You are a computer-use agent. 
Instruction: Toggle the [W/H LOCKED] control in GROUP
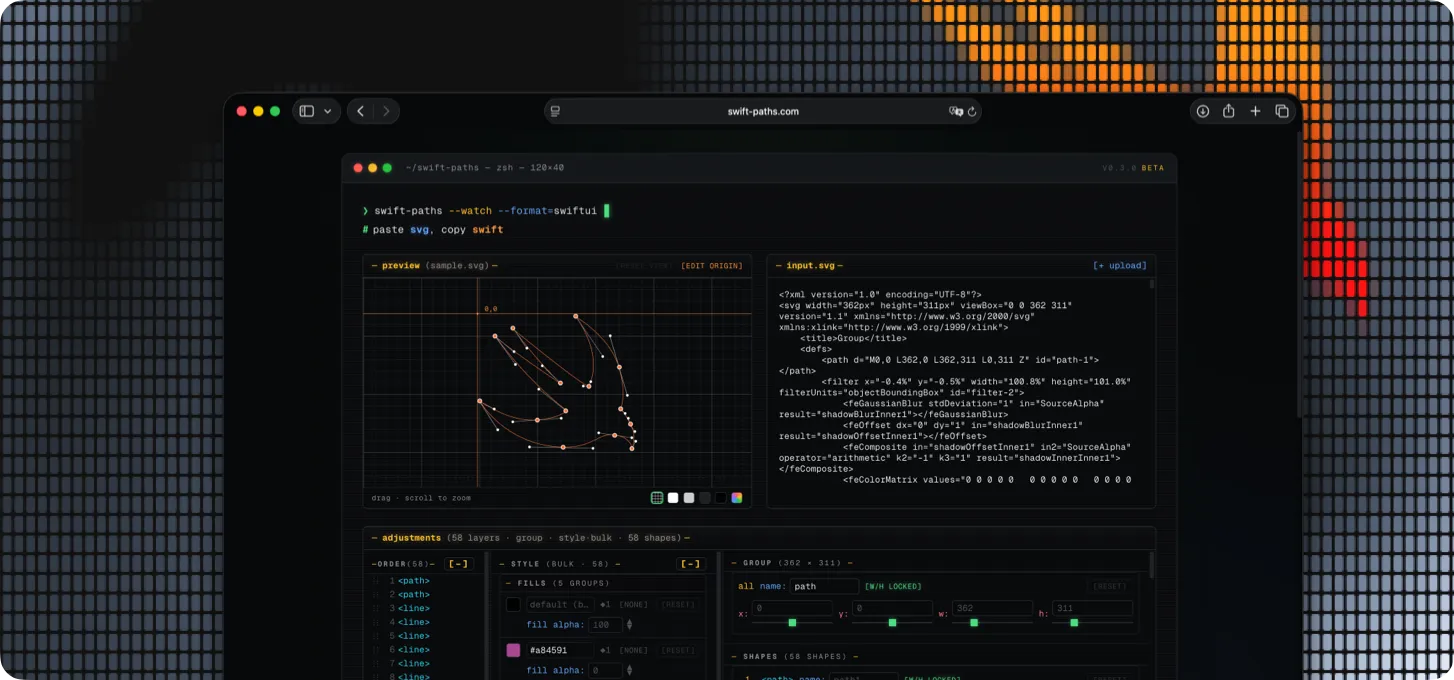tap(893, 587)
